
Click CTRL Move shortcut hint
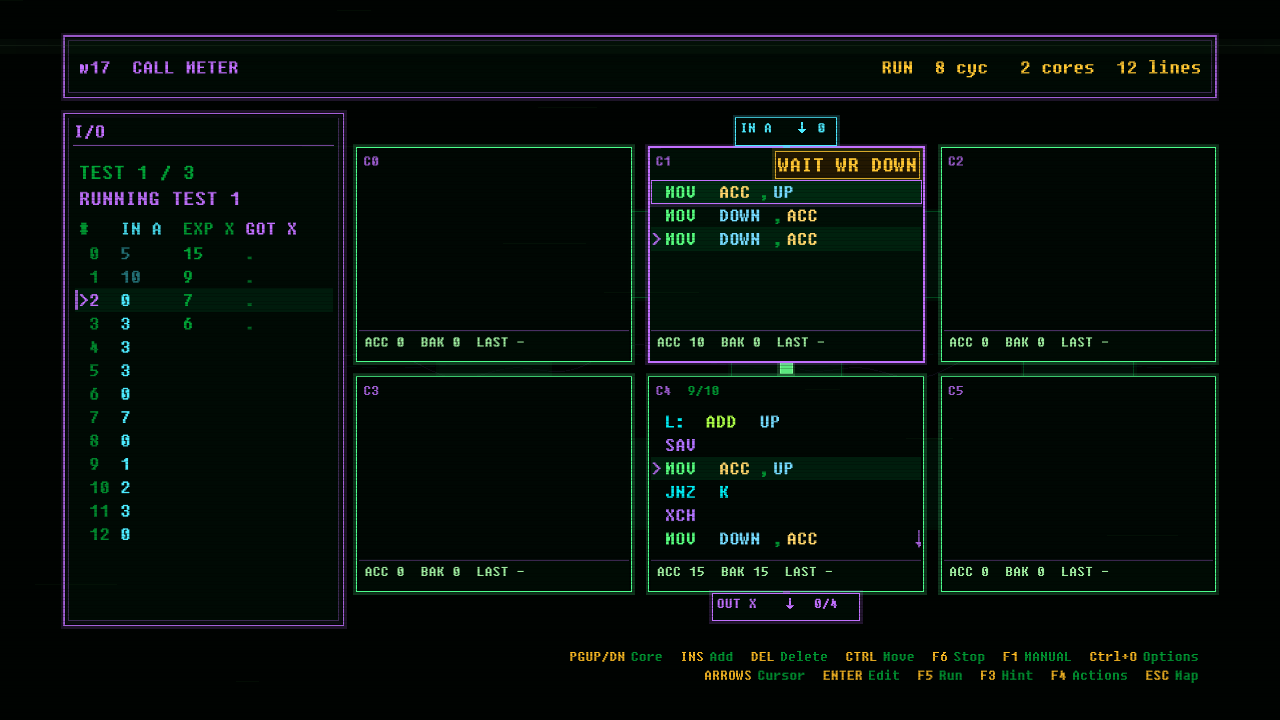pyautogui.click(x=880, y=657)
